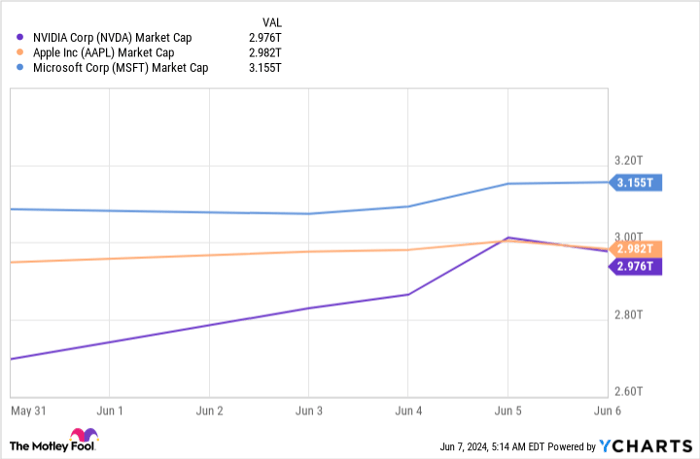Click the Jun 4 x-axis label

[408, 411]
